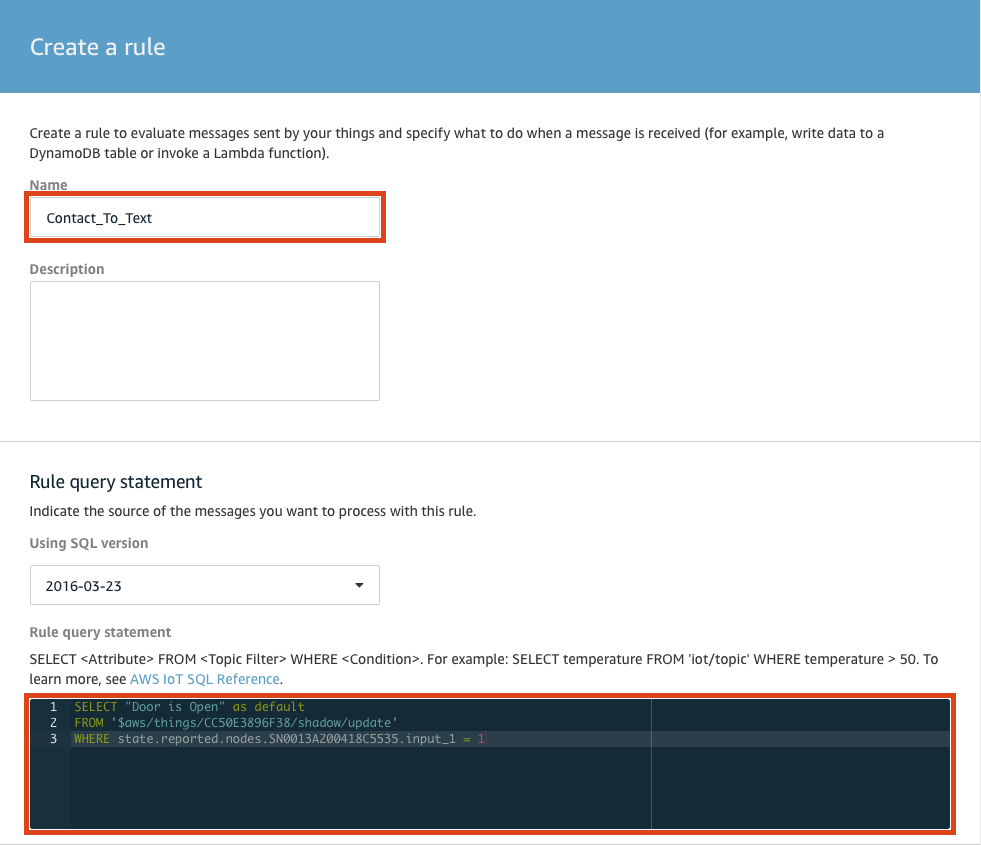Select line number 2 in editor gutter
Viewport: 981px width, 845px height.
click(53, 723)
